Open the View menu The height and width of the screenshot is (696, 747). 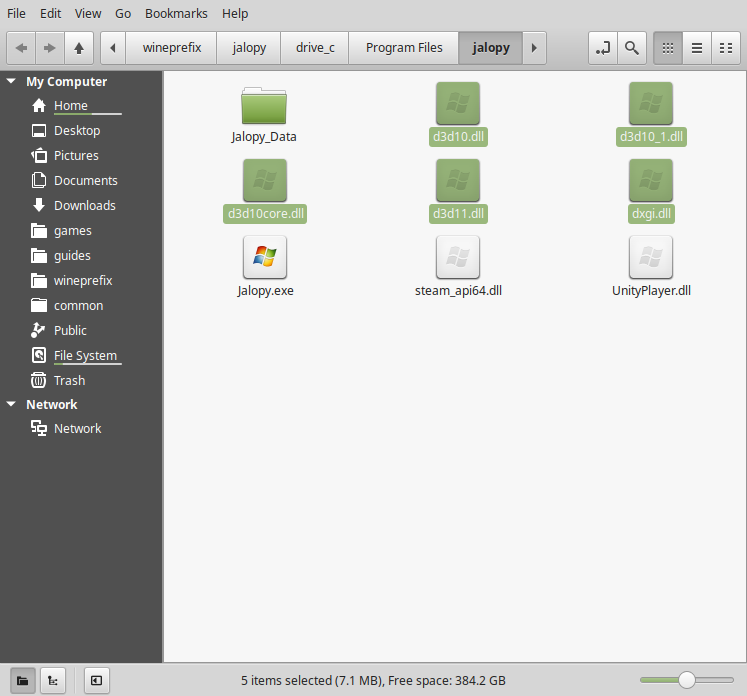tap(88, 14)
